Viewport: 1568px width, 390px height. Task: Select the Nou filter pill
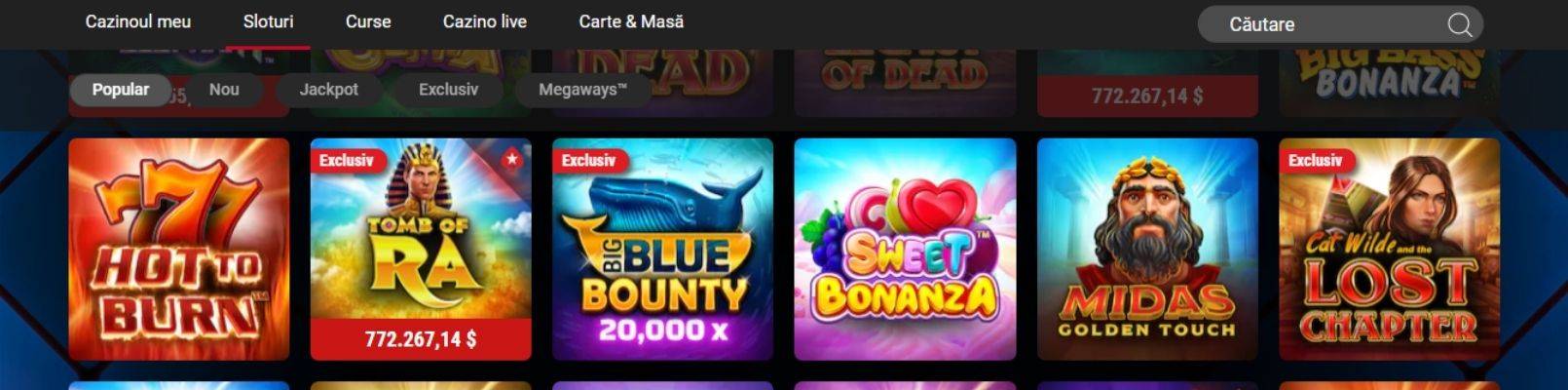pyautogui.click(x=224, y=90)
